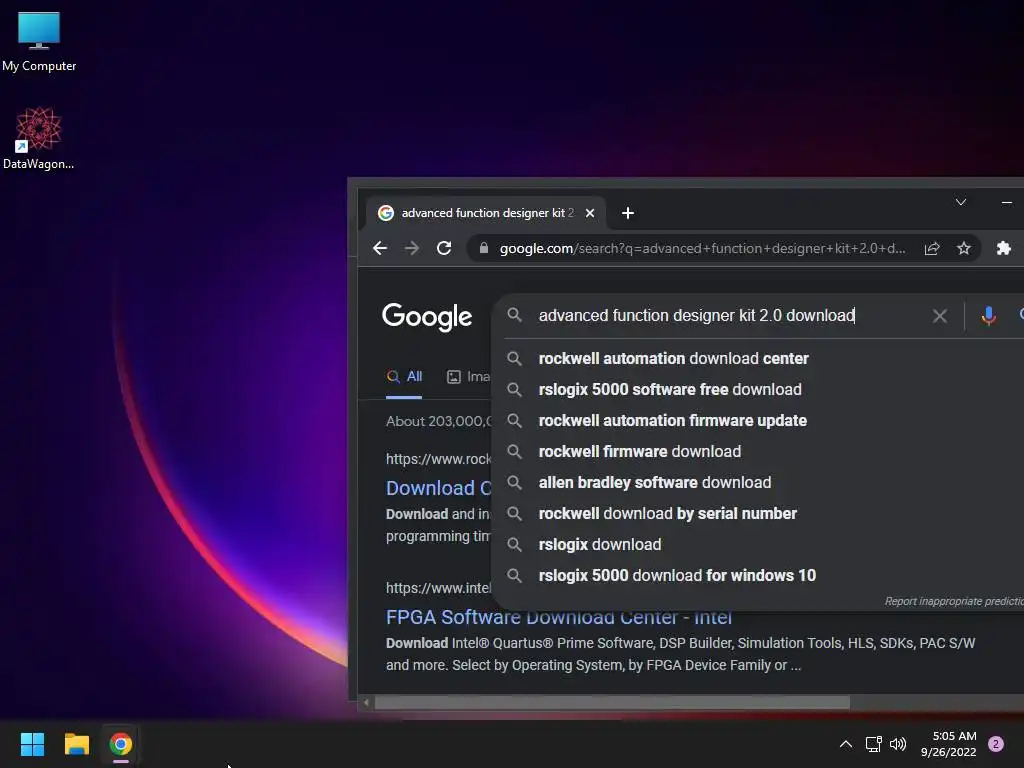The height and width of the screenshot is (768, 1024).
Task: Choose 'rslogix 5000 software free download' suggestion
Action: click(x=669, y=389)
